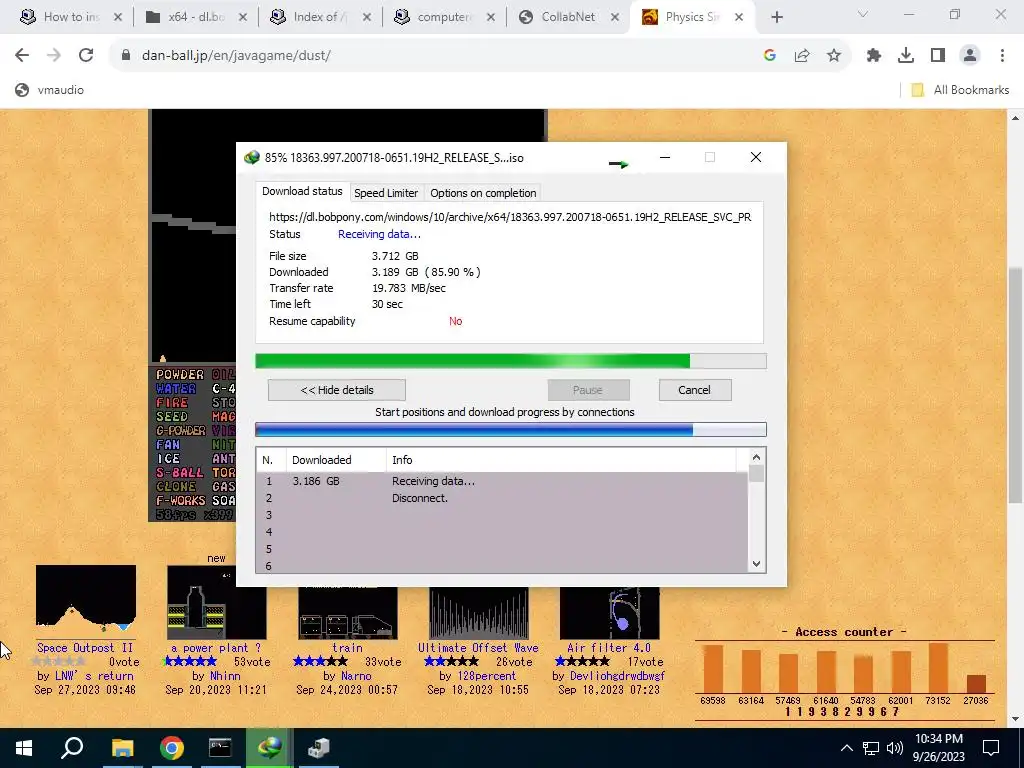Reload the dan-ball.jp page
1024x768 pixels.
(x=86, y=56)
